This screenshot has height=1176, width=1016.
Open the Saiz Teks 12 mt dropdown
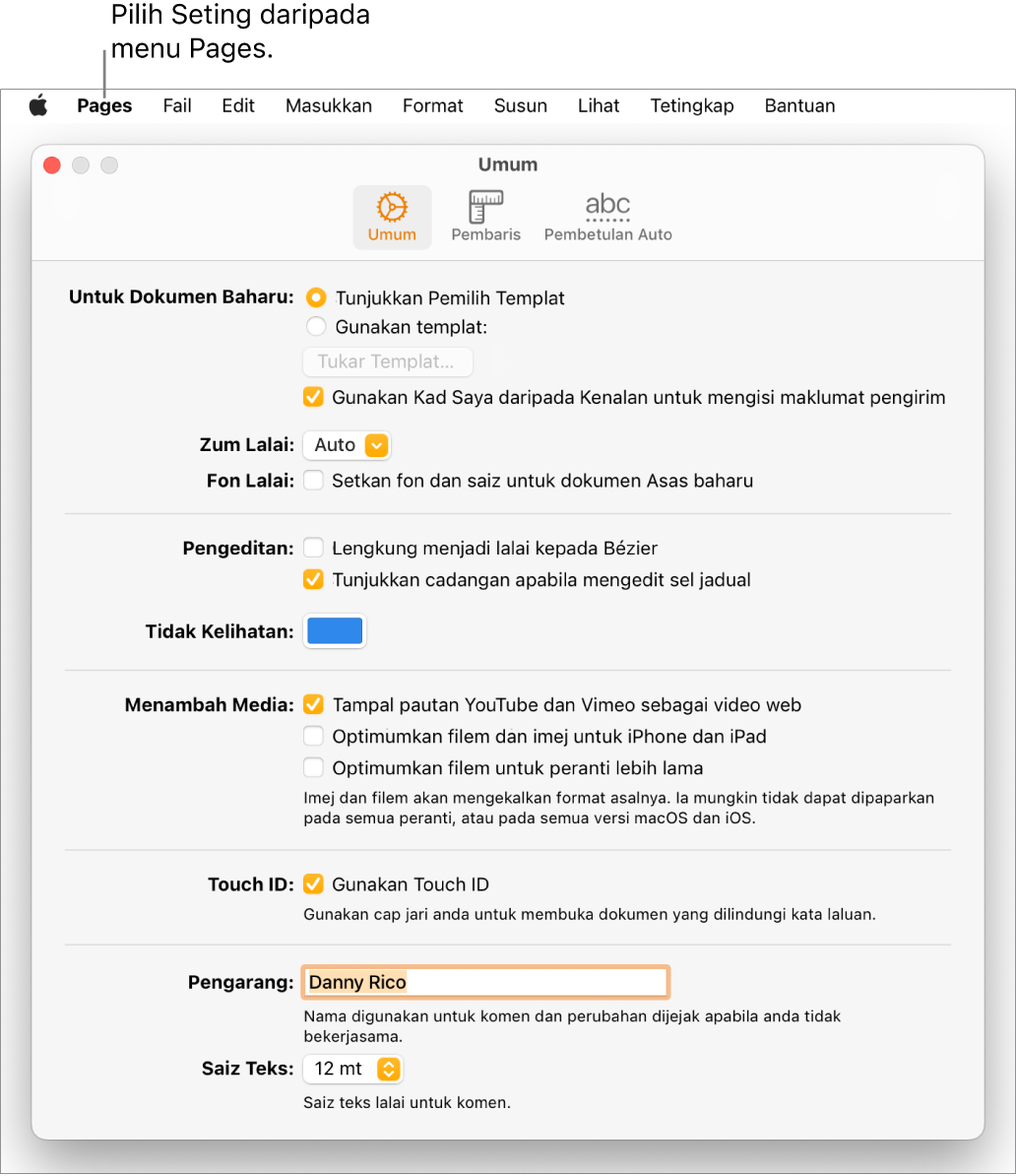tap(352, 1069)
